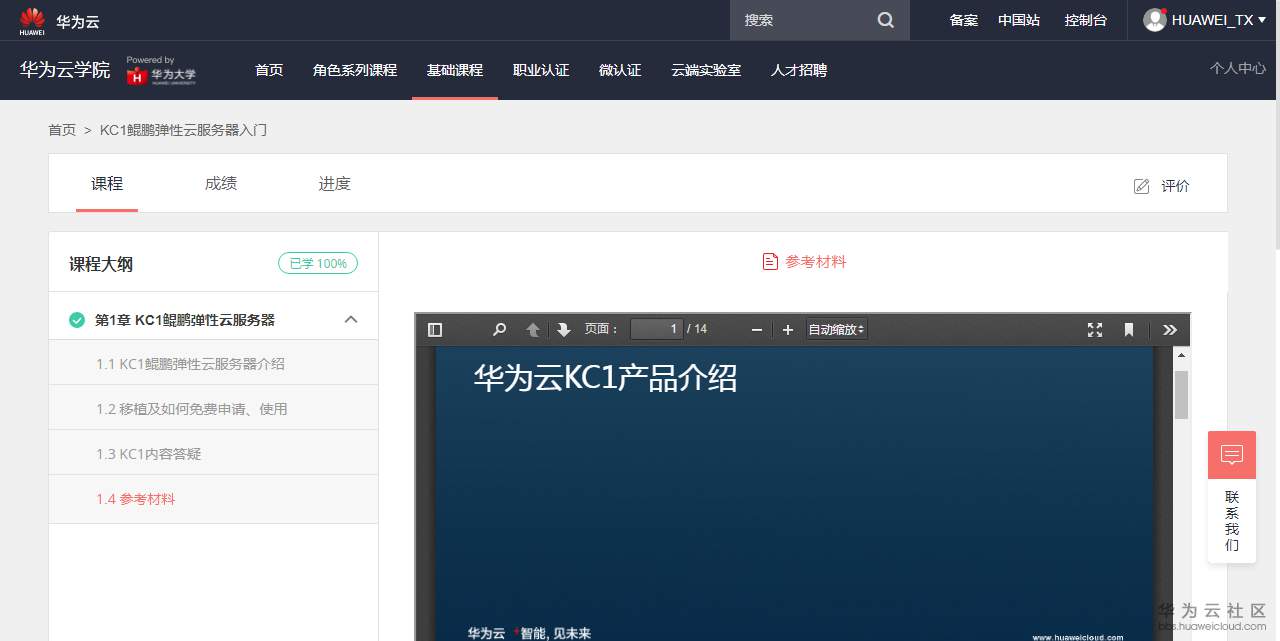Click the PDF page number input box
This screenshot has height=641, width=1280.
(657, 329)
